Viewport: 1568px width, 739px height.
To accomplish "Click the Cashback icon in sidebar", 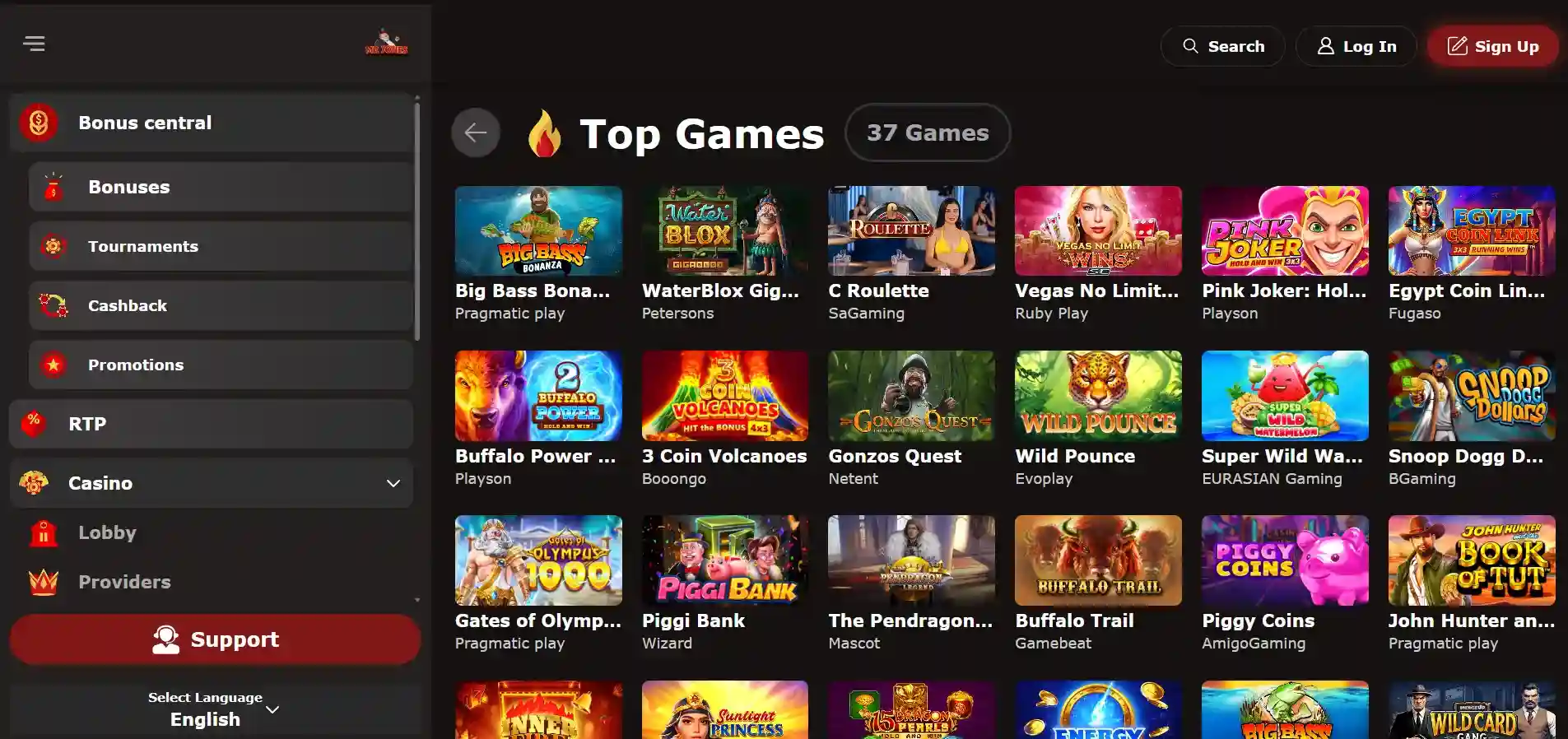I will [x=54, y=305].
